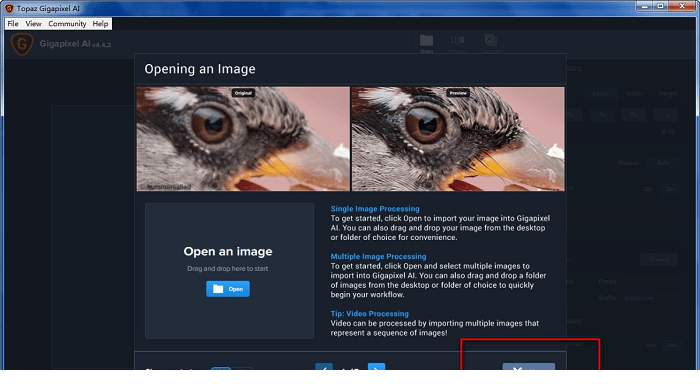Select the Height resize mode
The image size is (700, 384).
point(667,93)
